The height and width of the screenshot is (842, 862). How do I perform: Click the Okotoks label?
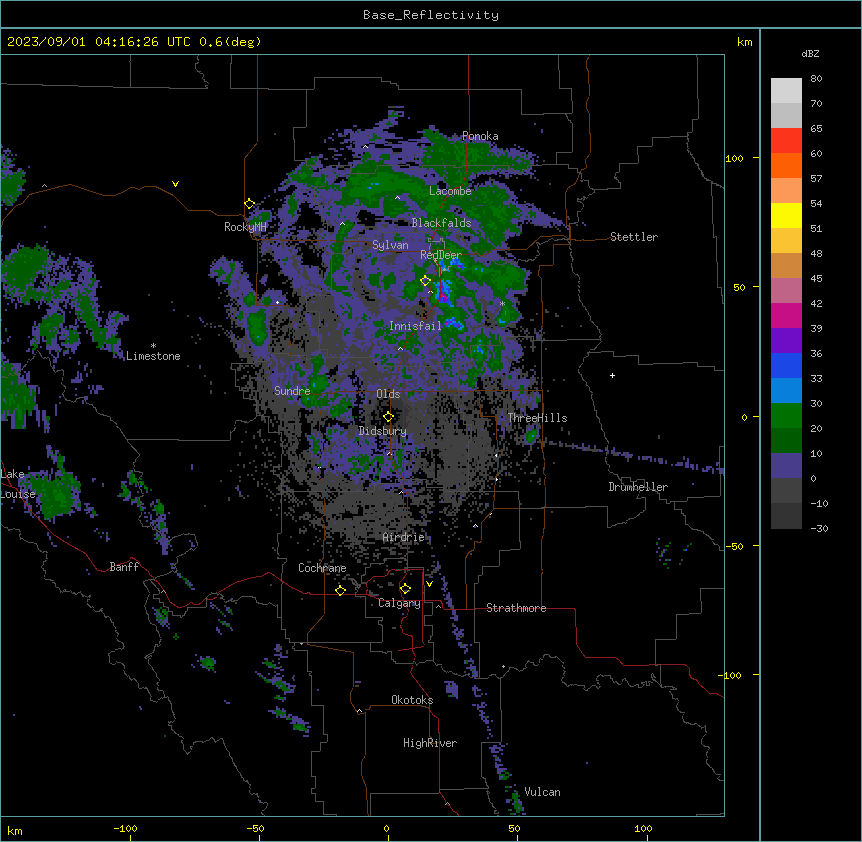point(412,700)
